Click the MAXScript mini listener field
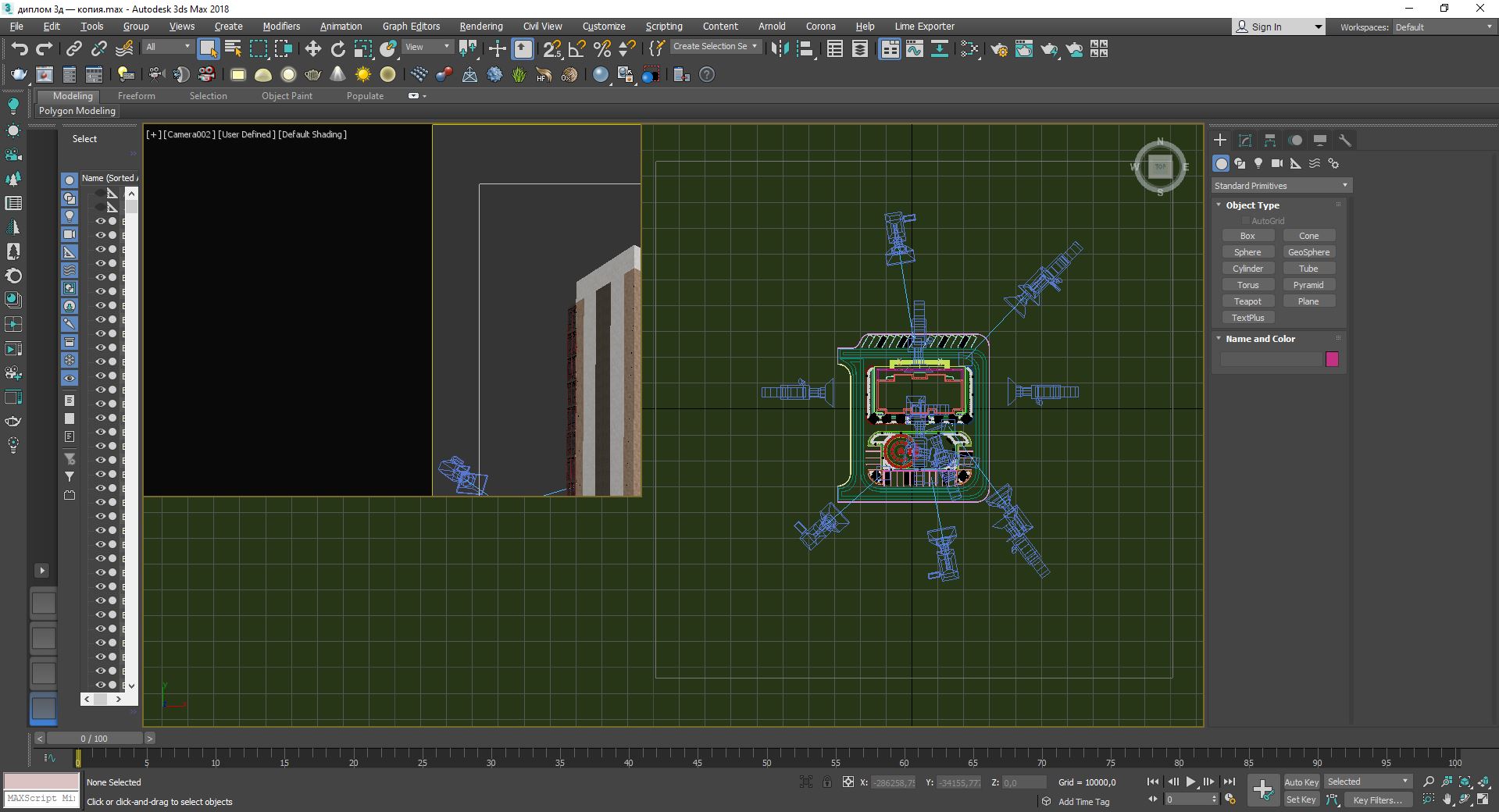Viewport: 1499px width, 812px height. point(41,799)
